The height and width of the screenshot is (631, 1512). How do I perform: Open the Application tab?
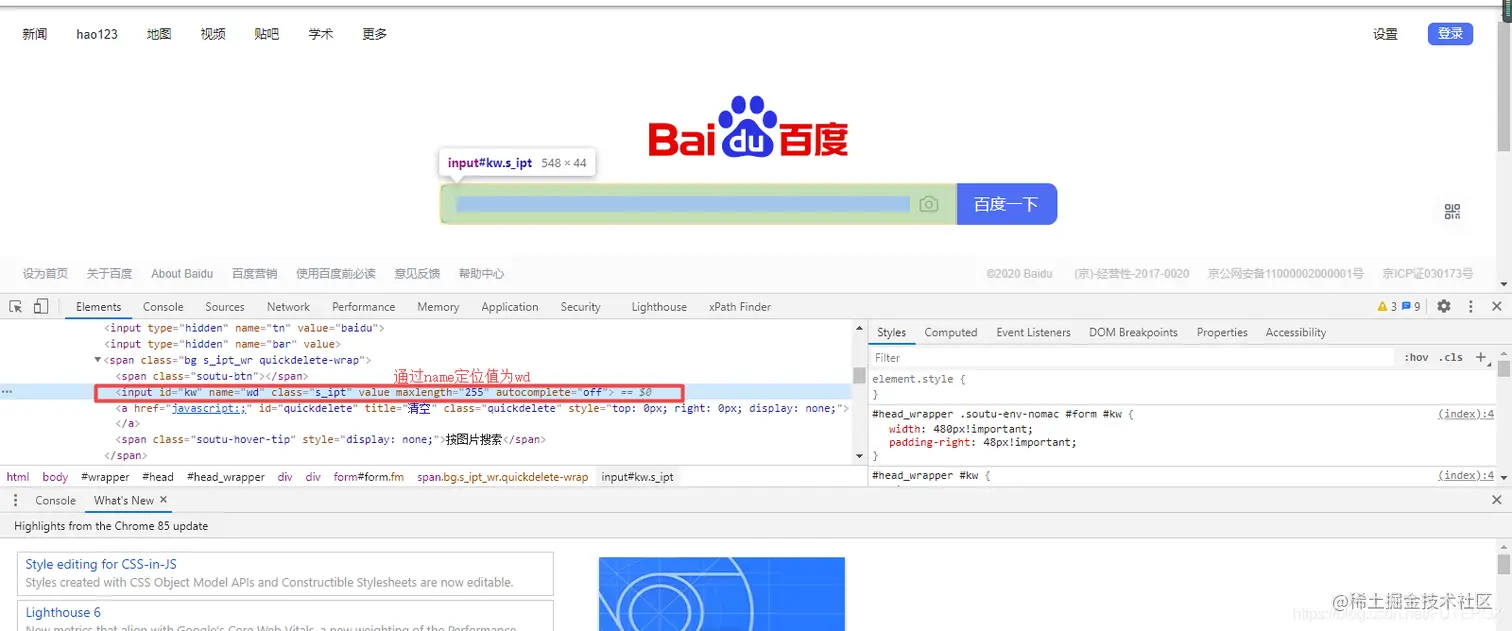click(x=510, y=307)
